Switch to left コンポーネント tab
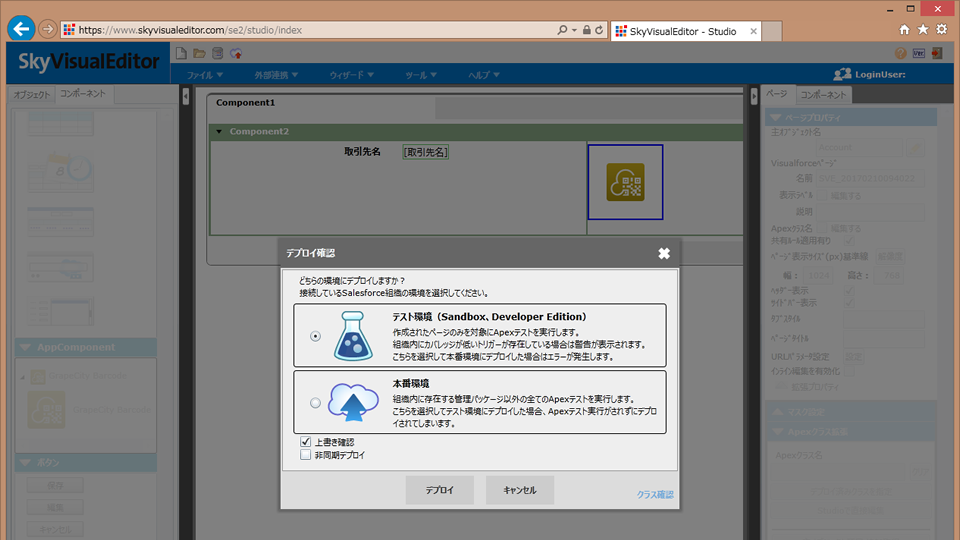This screenshot has height=540, width=960. [x=83, y=94]
